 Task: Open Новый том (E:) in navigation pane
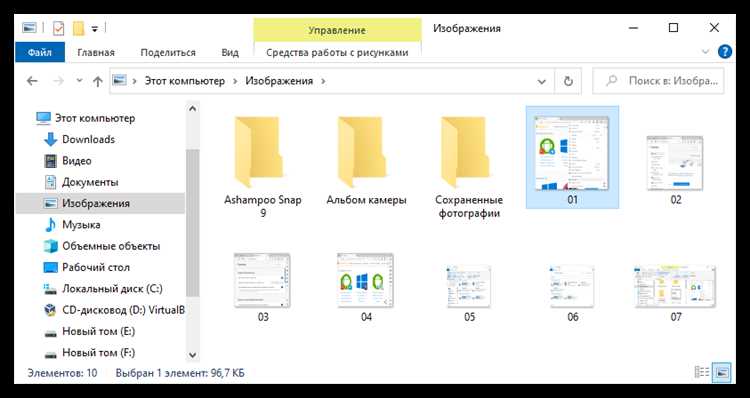98,332
